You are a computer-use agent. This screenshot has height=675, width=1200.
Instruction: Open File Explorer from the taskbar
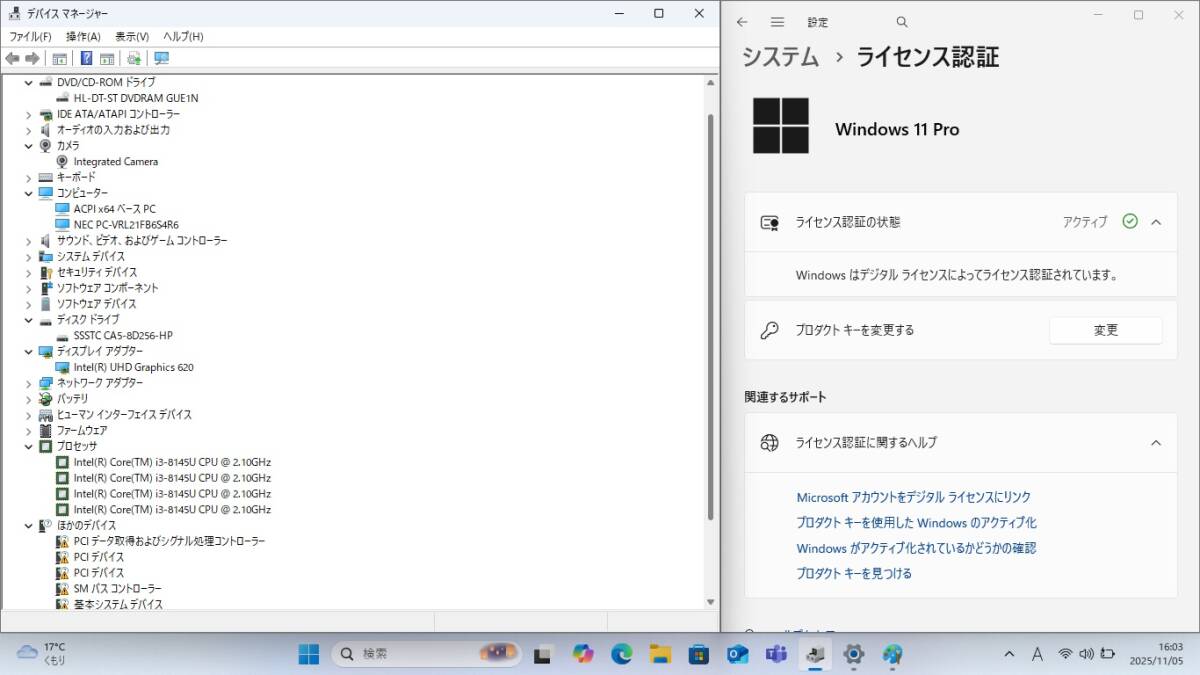pos(660,654)
